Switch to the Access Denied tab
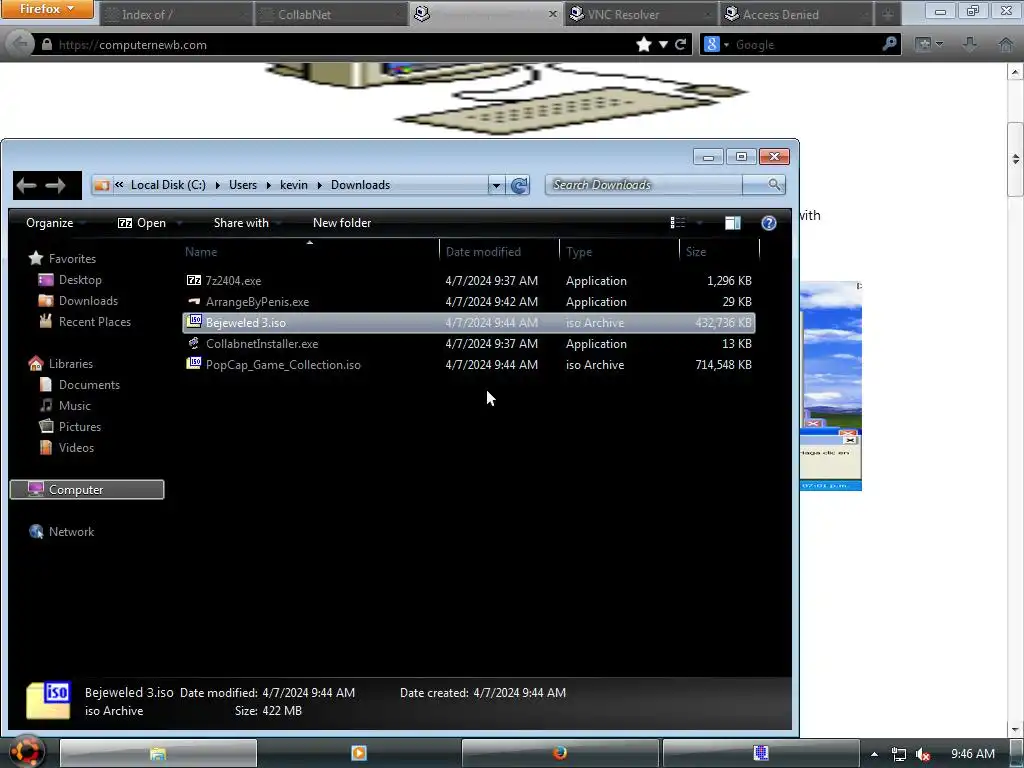This screenshot has height=768, width=1024. (x=796, y=14)
